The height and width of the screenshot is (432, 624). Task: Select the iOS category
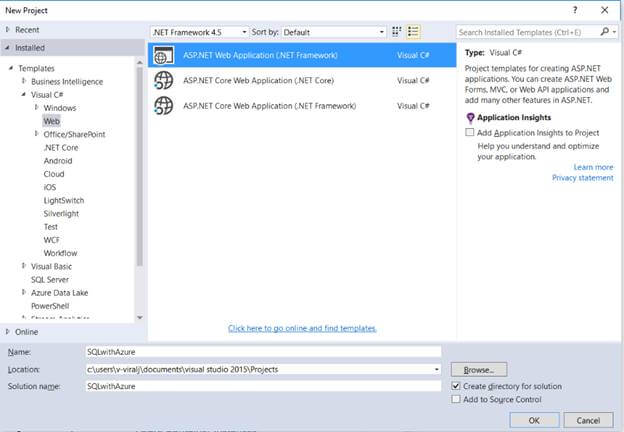pos(50,187)
